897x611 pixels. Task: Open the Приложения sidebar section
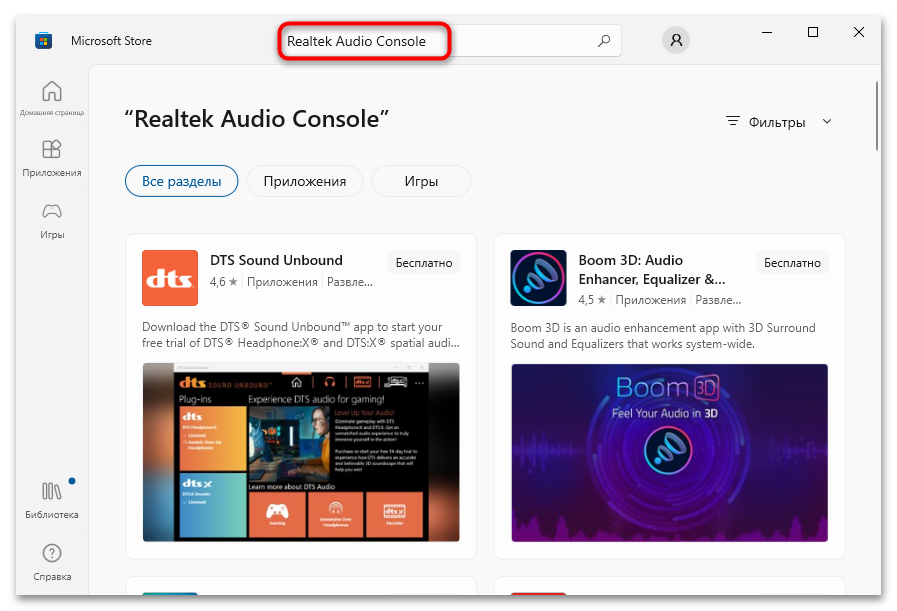click(x=52, y=158)
